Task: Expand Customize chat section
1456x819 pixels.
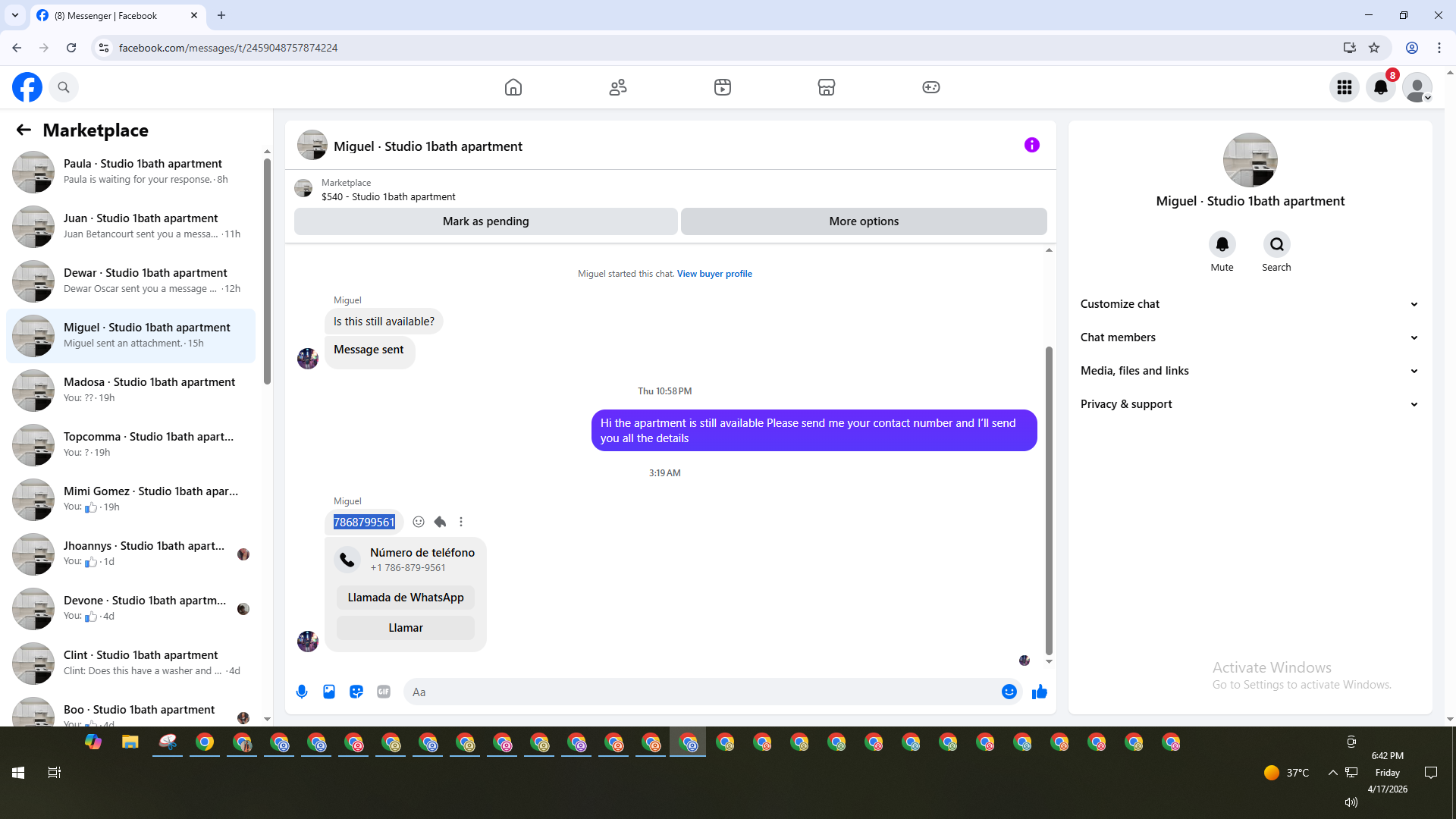Action: tap(1250, 304)
